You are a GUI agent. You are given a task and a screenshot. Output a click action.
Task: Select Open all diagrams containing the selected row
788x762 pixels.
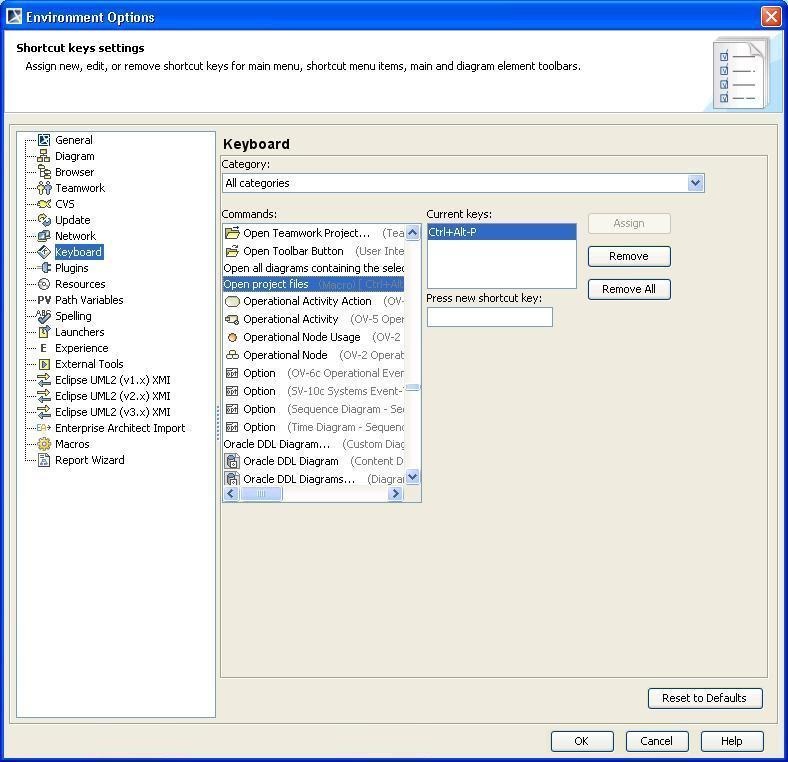[314, 268]
